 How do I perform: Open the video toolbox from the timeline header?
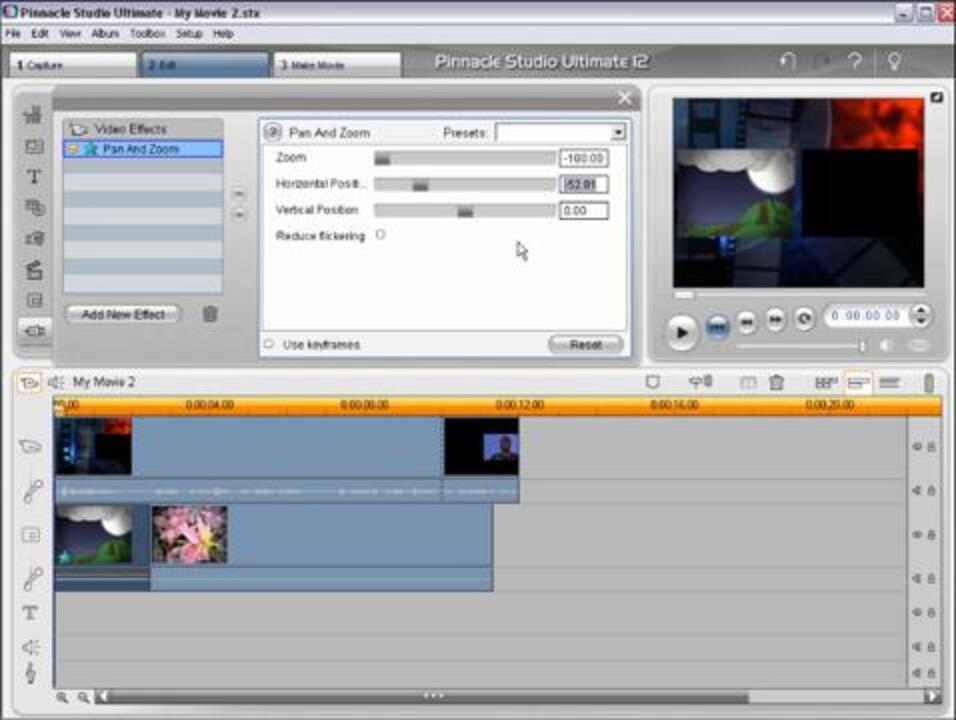[29, 383]
